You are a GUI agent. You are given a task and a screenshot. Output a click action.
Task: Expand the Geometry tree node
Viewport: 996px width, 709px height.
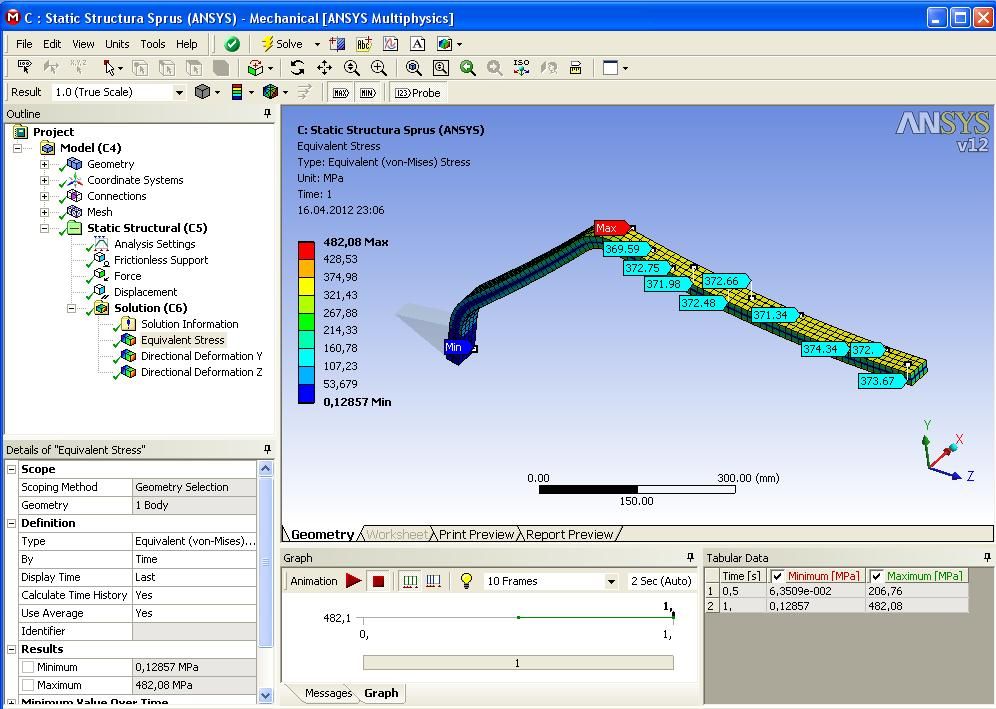tap(44, 164)
